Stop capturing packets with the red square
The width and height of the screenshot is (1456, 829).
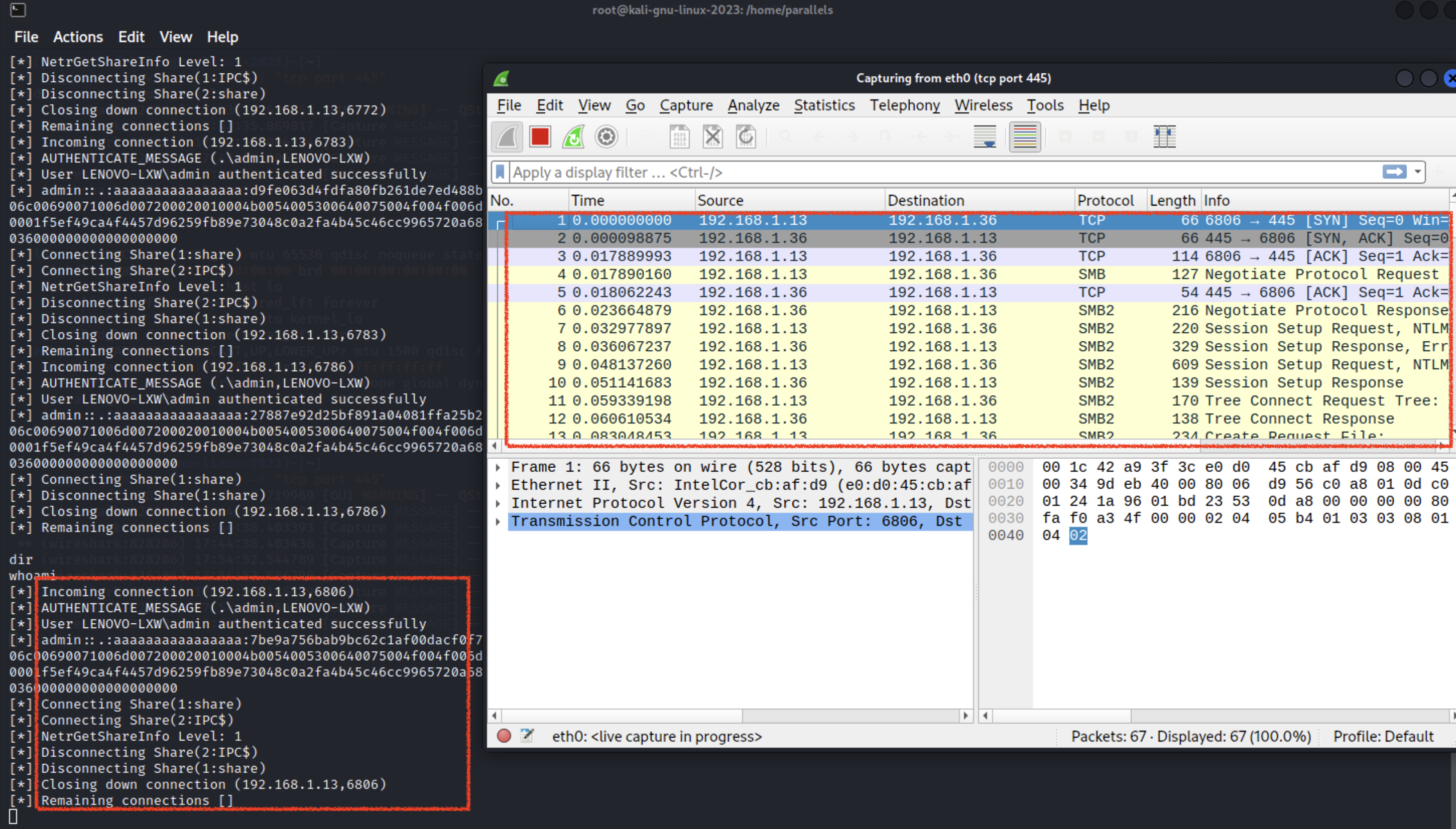(539, 137)
